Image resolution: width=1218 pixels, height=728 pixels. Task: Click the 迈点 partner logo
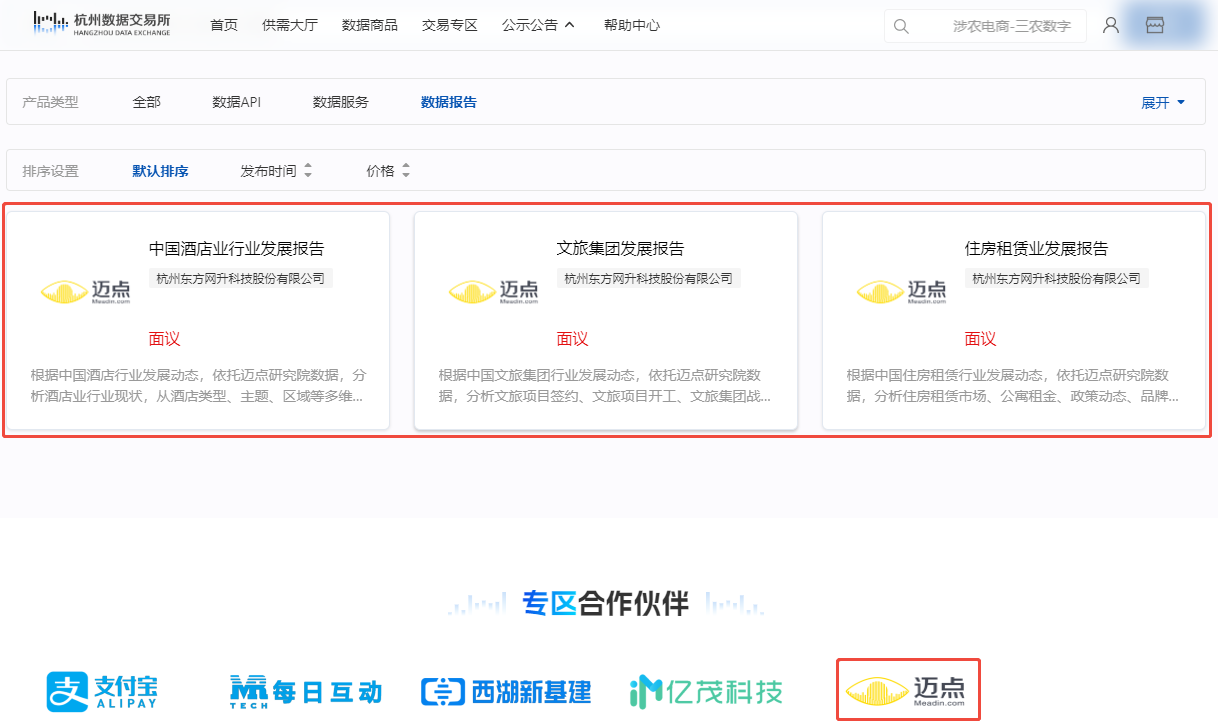click(x=906, y=689)
